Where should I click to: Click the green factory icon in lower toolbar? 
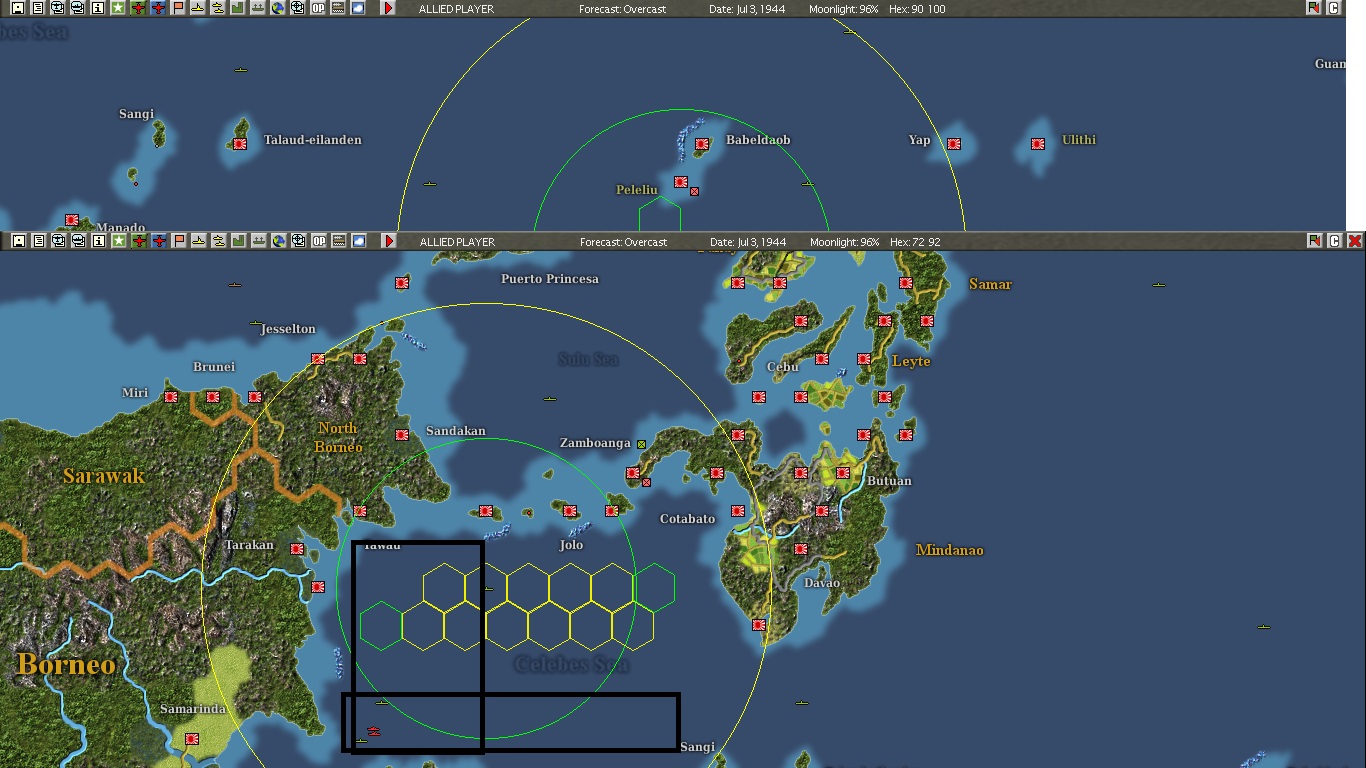point(238,241)
